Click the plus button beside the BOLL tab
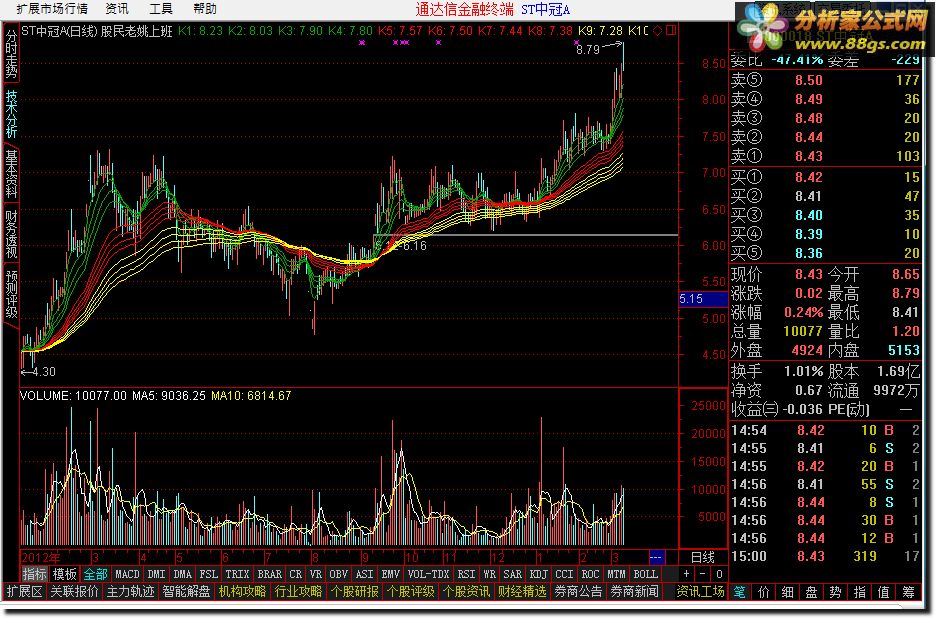Screen dimensions: 937x619 point(687,574)
